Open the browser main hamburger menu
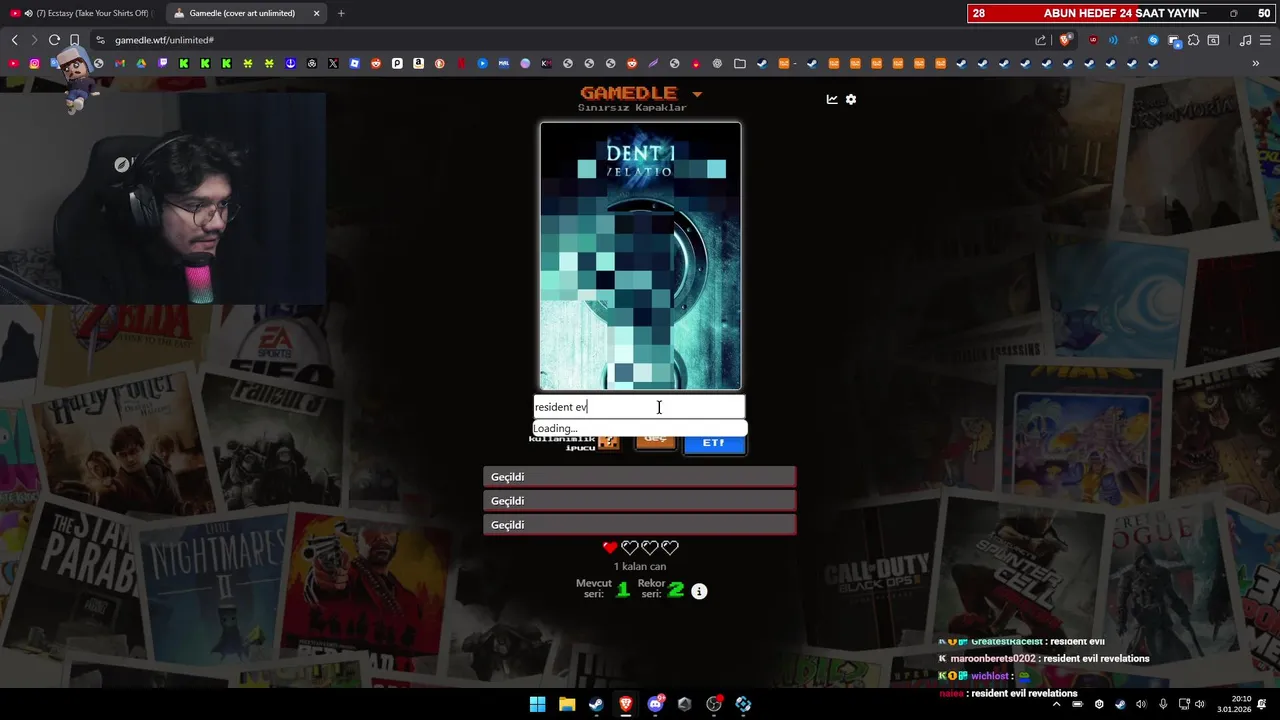 tap(1265, 40)
